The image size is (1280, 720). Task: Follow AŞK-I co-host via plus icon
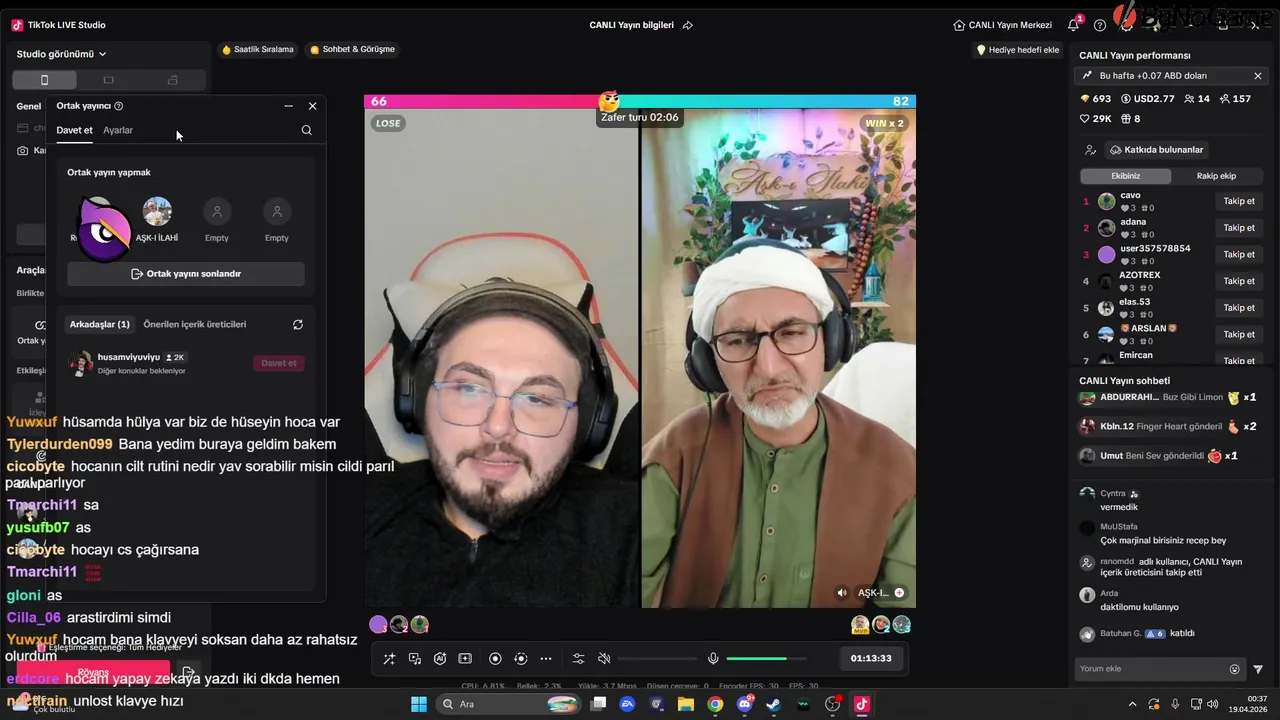pyautogui.click(x=899, y=593)
